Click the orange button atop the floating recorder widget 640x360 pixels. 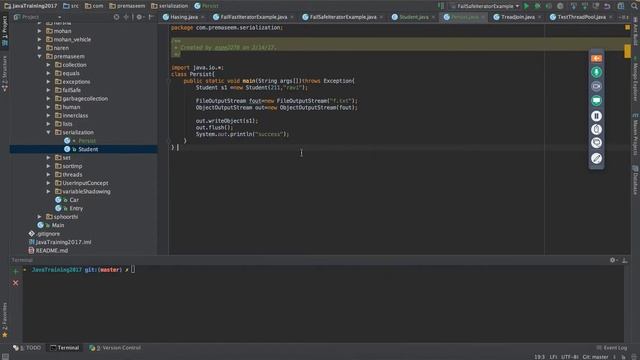[596, 58]
